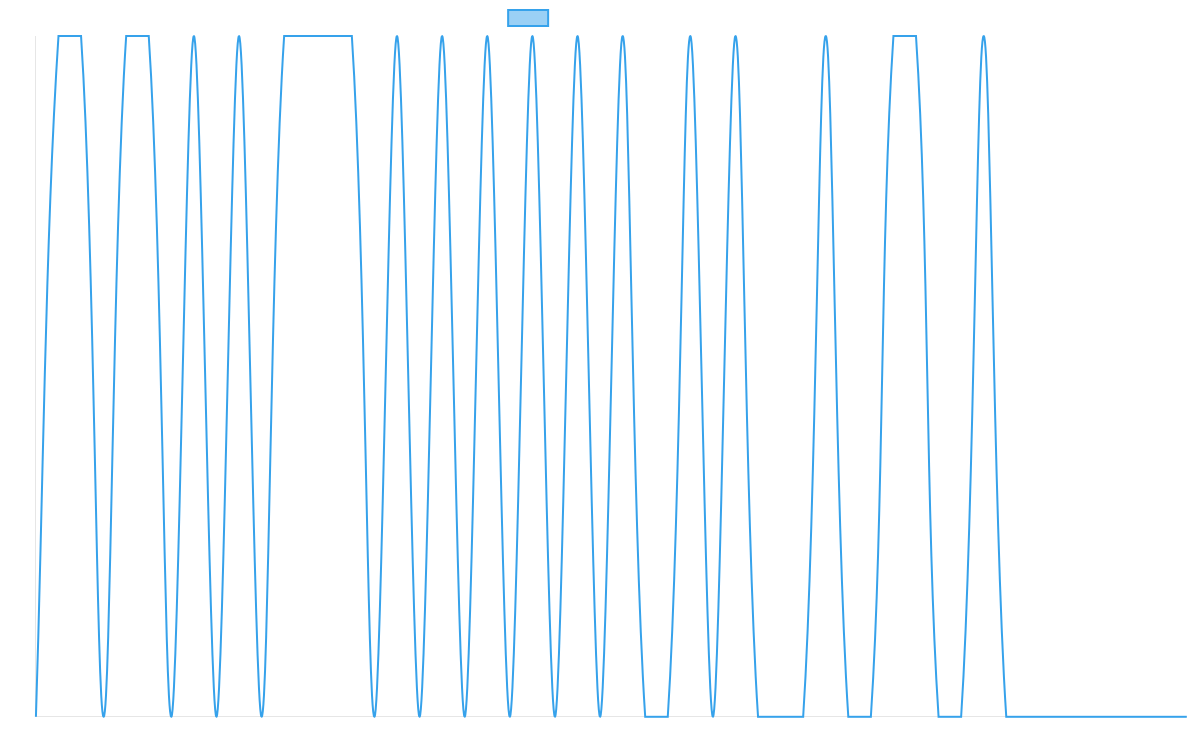The image size is (1200, 750).
Task: Toggle the blue dataset legend box
Action: tap(528, 18)
